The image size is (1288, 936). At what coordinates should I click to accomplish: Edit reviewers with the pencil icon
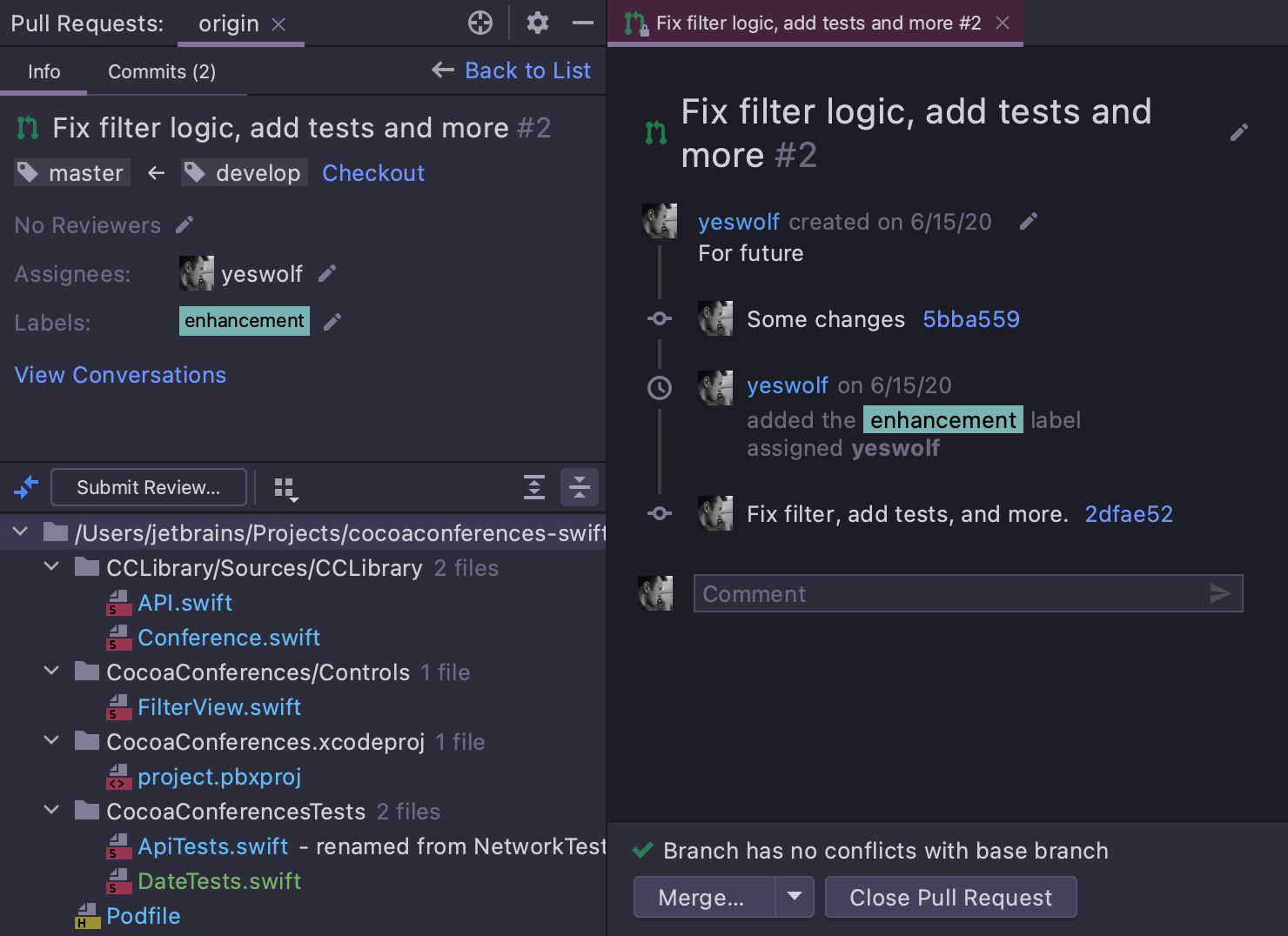tap(184, 225)
